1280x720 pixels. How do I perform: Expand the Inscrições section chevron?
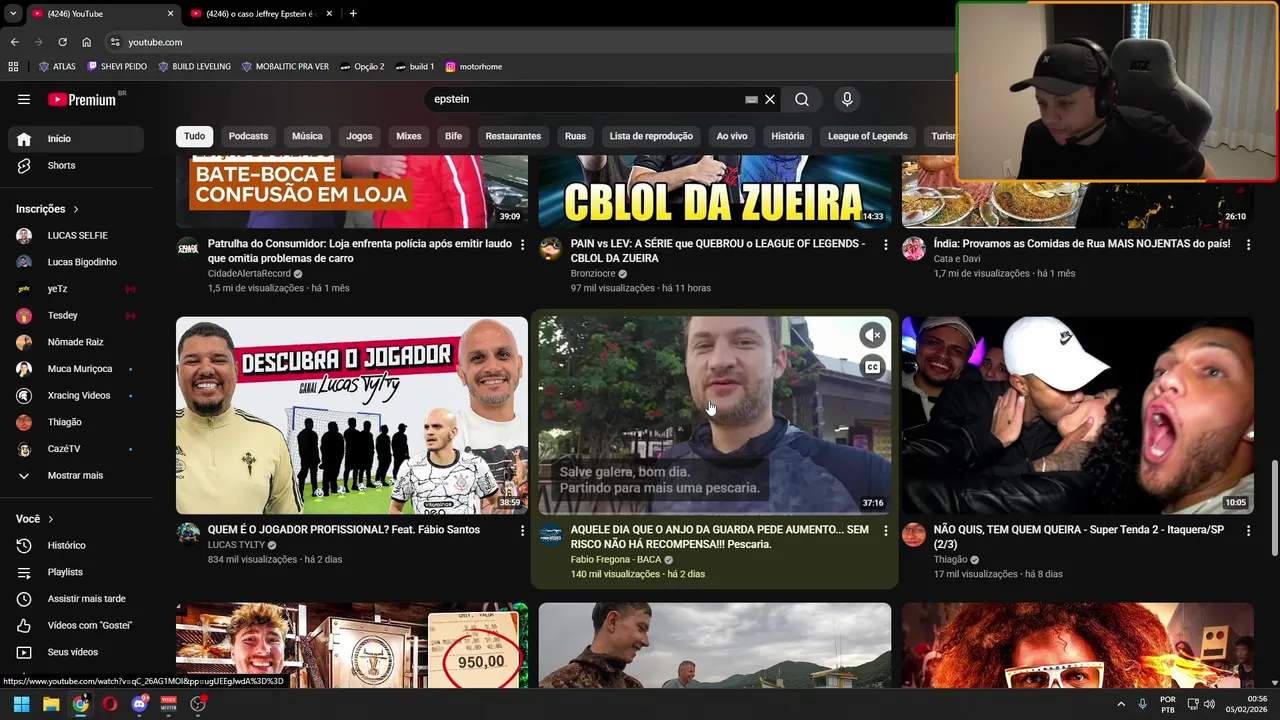click(76, 209)
